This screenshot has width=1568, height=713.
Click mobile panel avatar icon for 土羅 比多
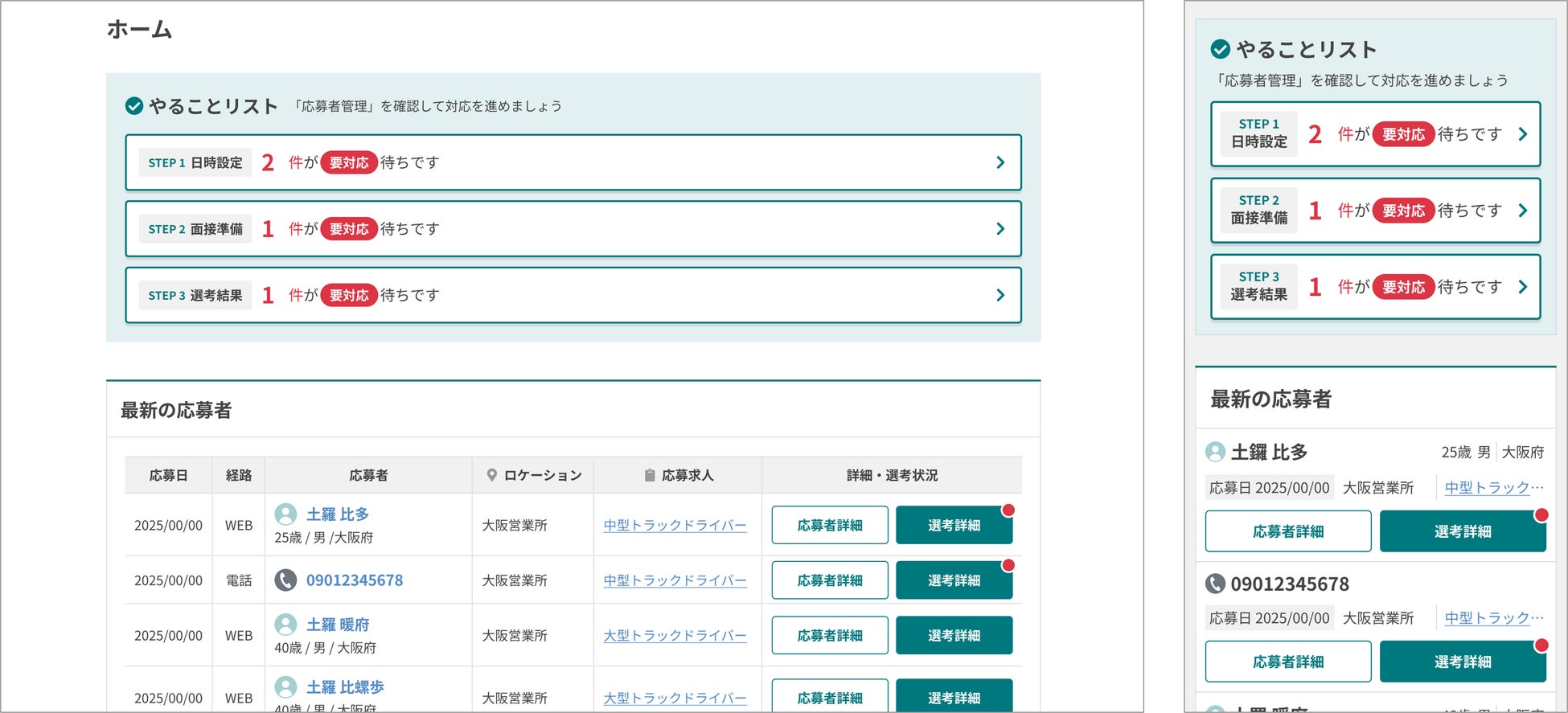tap(1215, 452)
